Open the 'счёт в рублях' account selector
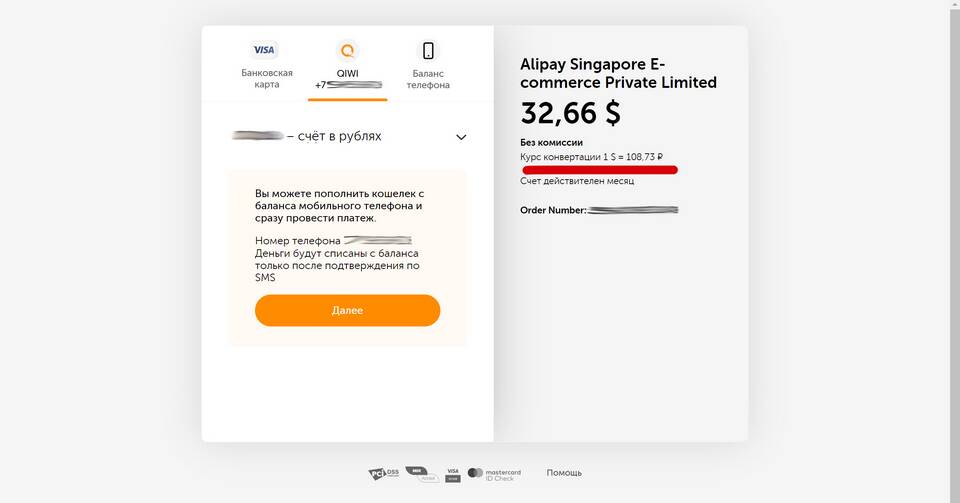Screen dimensions: 960x503 pyautogui.click(x=348, y=136)
